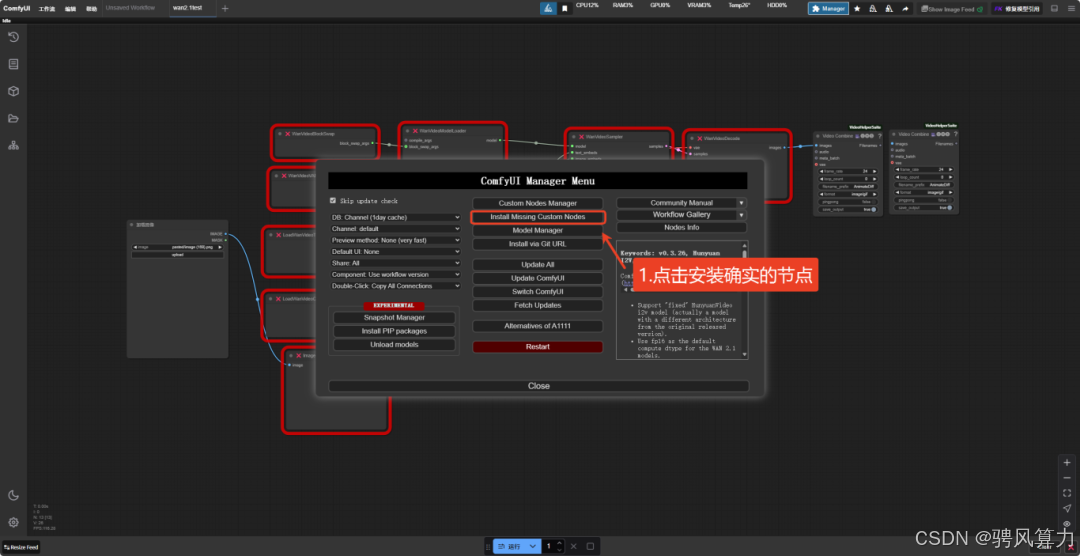Open the 编辑 menu

(x=70, y=8)
